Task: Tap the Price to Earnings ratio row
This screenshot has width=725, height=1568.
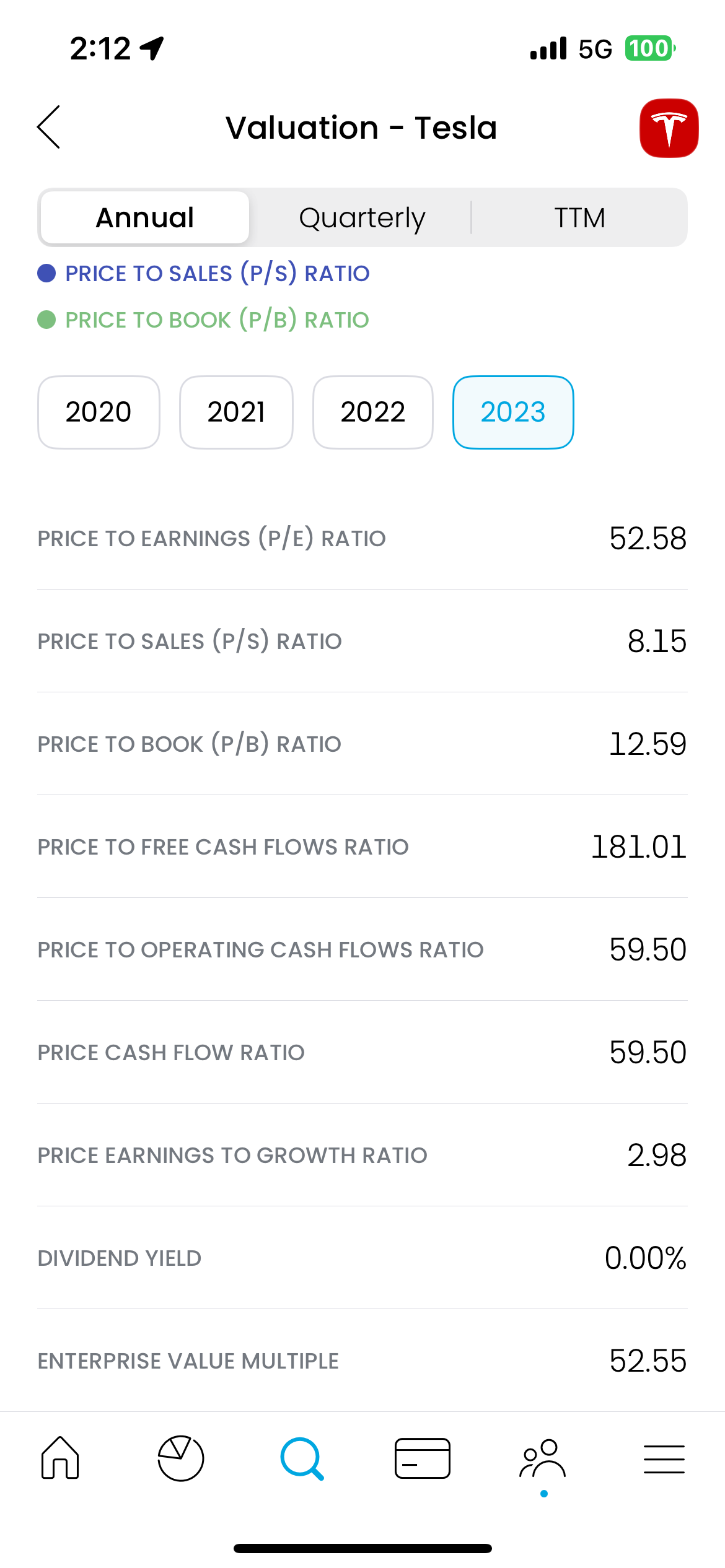Action: pos(362,538)
